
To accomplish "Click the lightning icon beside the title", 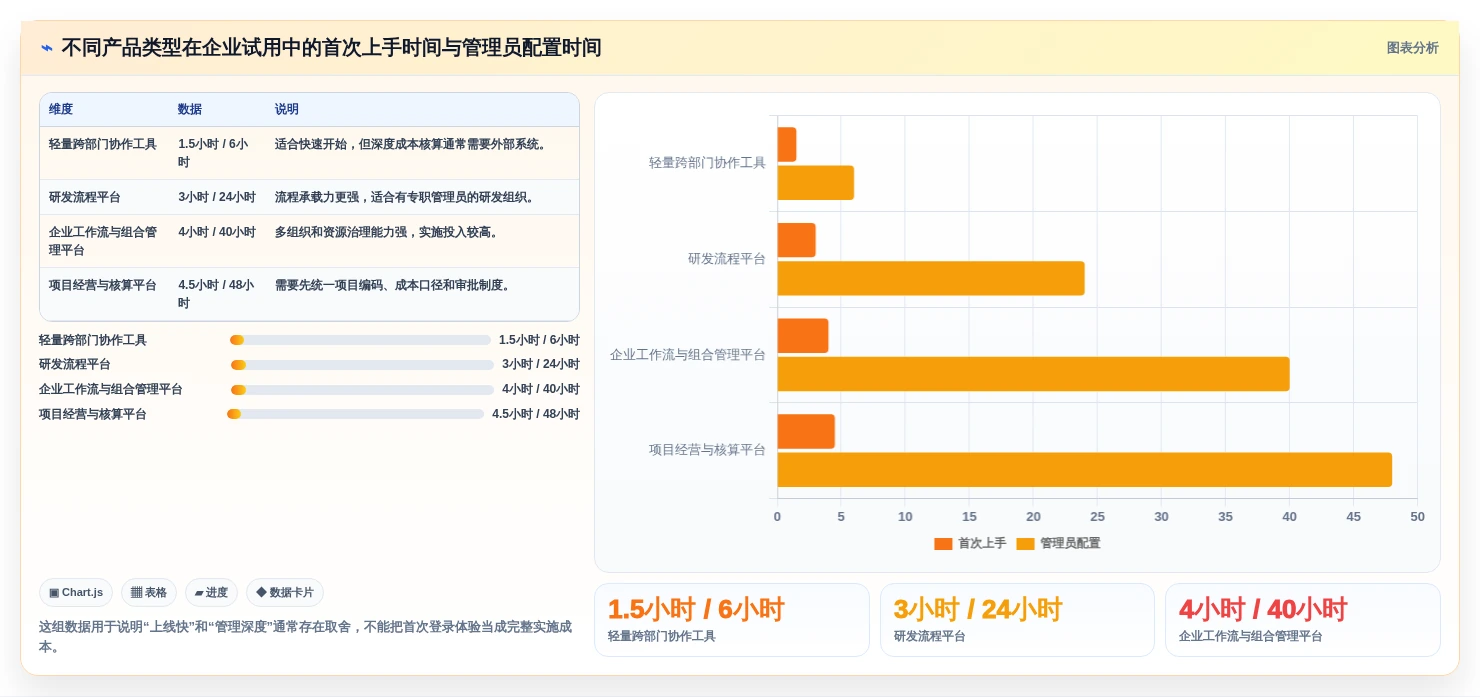I will (x=46, y=48).
